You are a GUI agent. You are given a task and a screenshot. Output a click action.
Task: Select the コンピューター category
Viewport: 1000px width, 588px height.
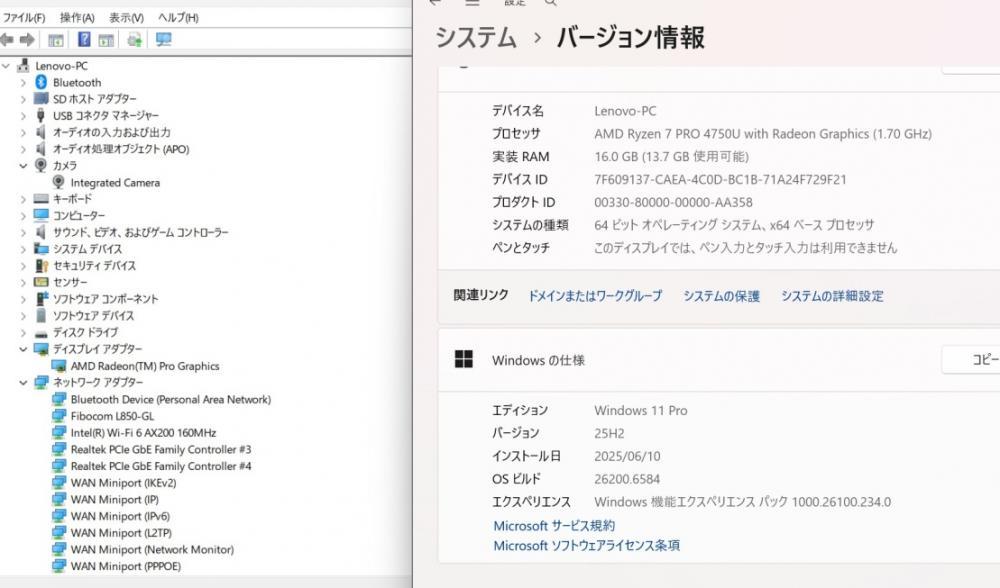click(x=79, y=216)
